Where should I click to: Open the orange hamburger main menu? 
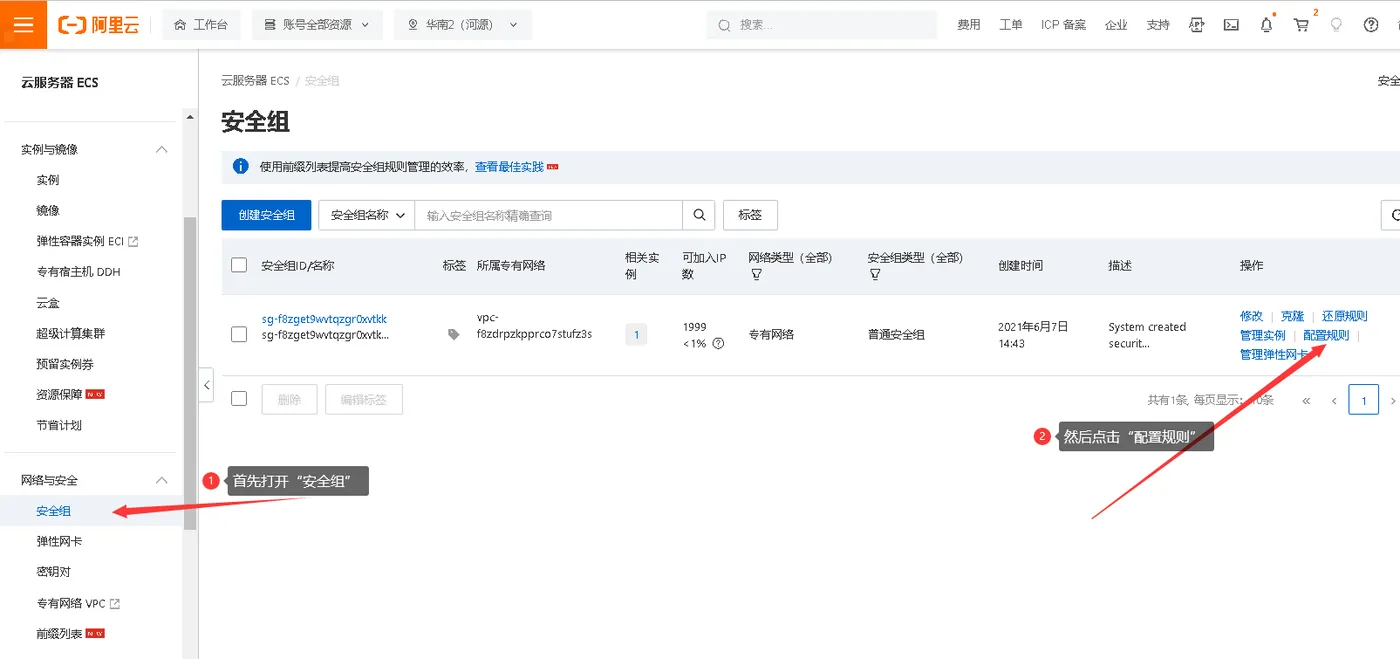click(24, 25)
